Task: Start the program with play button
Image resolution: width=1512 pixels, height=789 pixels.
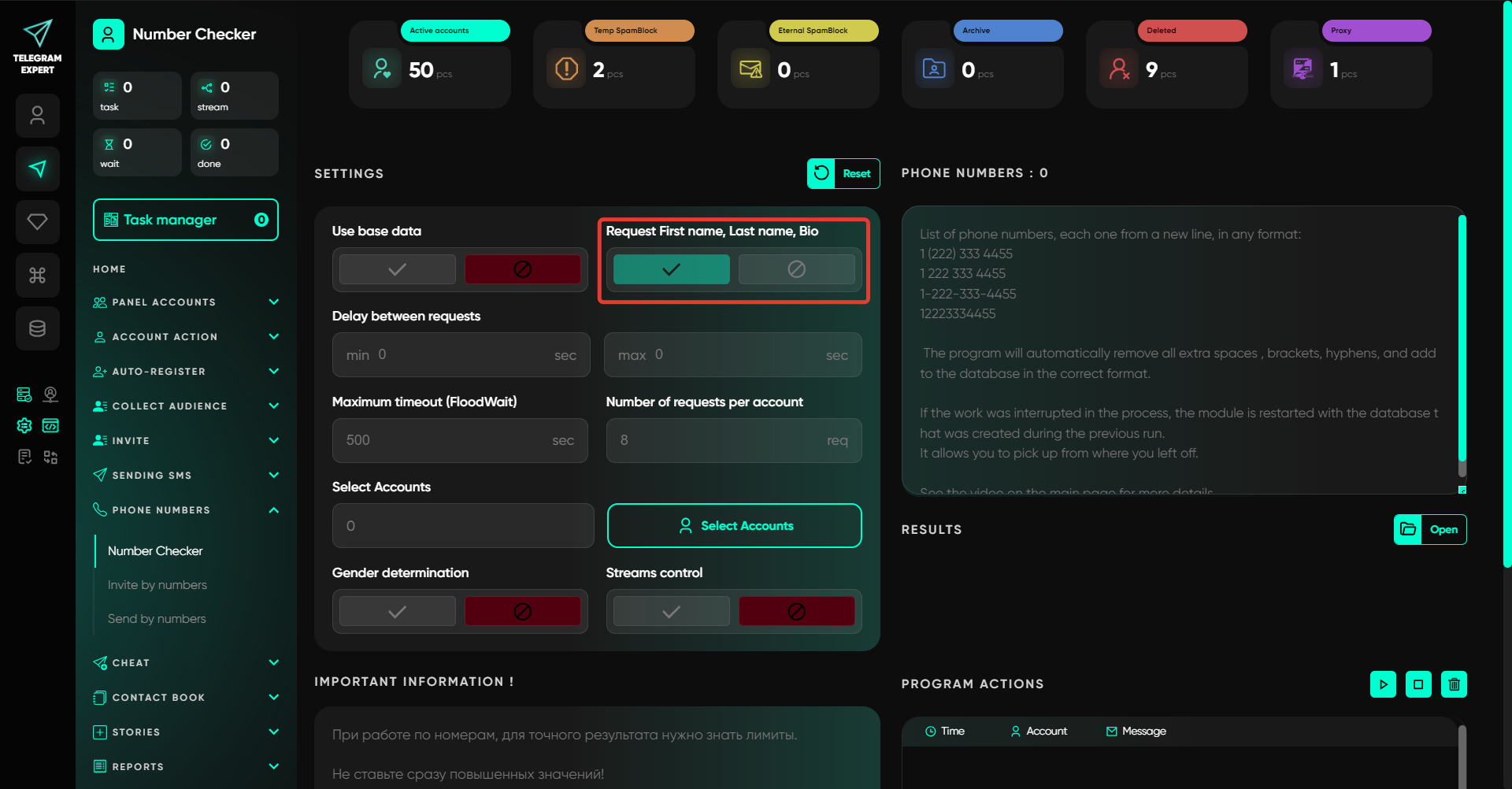Action: 1383,684
